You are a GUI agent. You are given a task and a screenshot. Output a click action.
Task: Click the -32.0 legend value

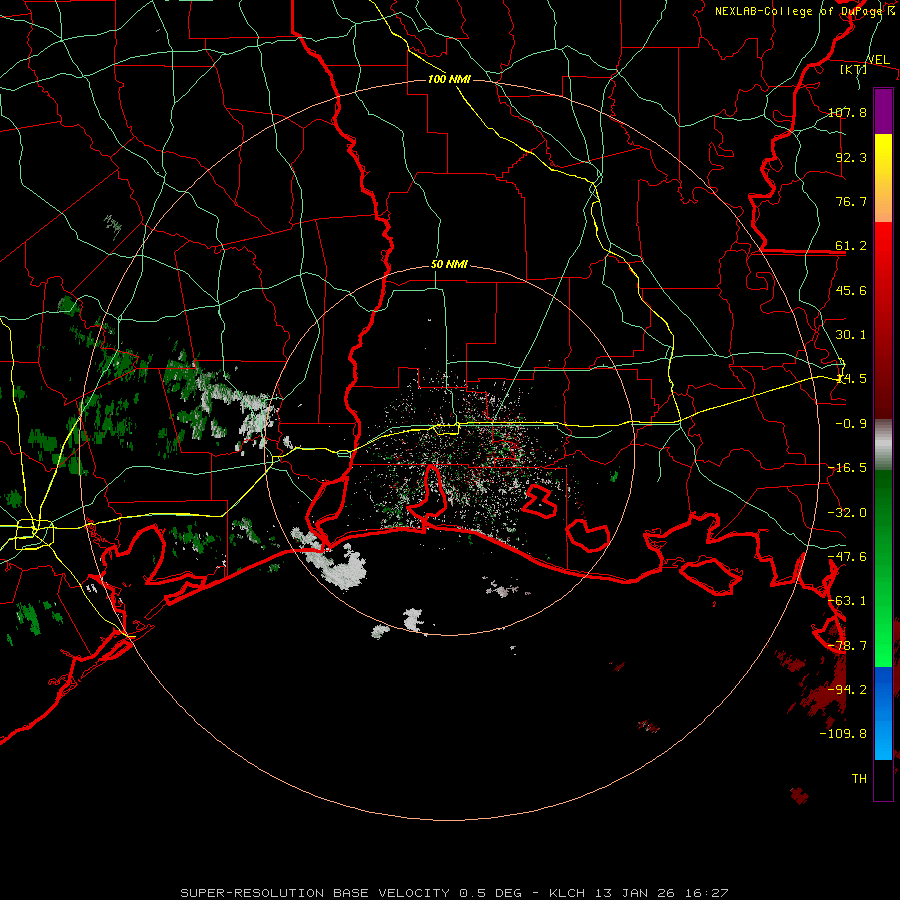(847, 513)
